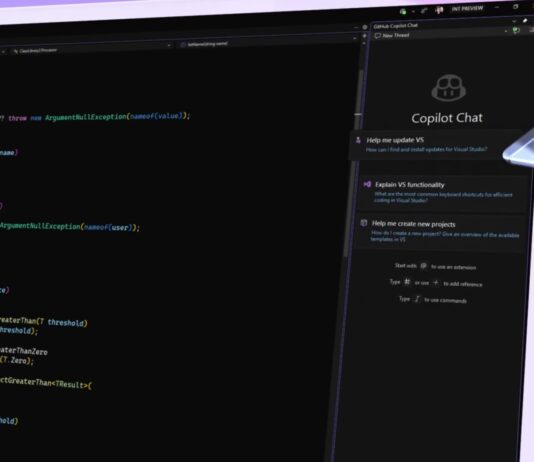Click the Visual Studio icon beside Explain VS functionality

367,184
